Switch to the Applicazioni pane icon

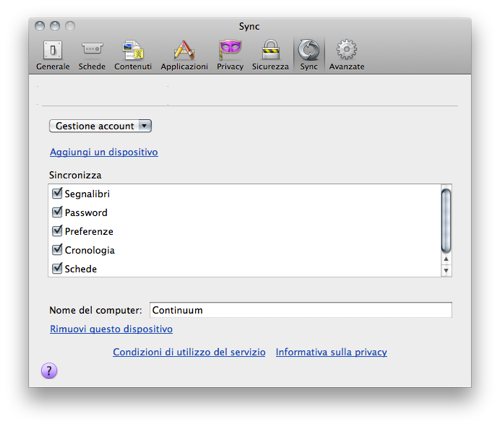click(x=184, y=50)
